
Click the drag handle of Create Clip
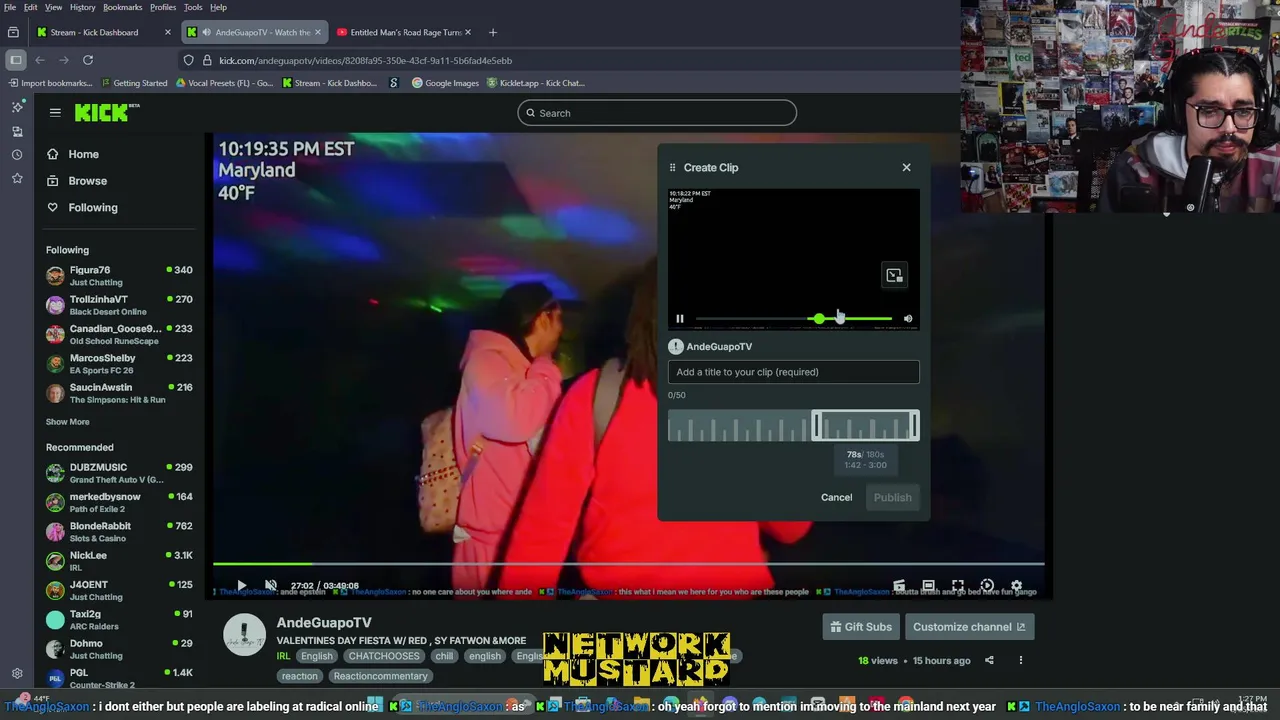(x=672, y=168)
